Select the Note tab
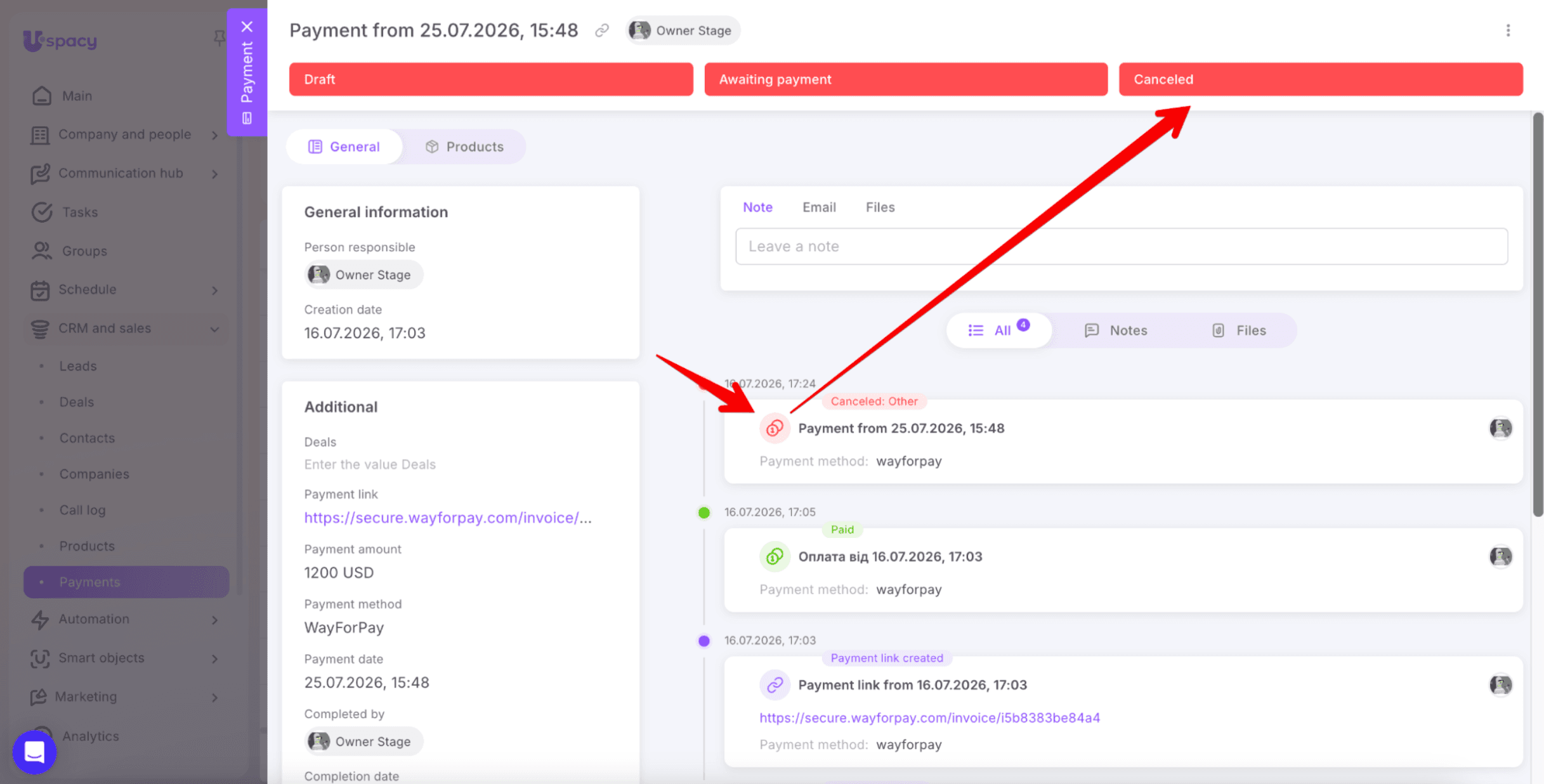 [x=757, y=207]
